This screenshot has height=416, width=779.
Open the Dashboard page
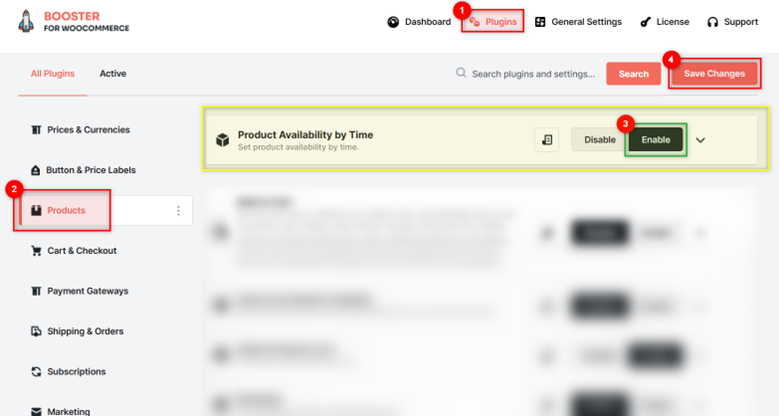419,22
